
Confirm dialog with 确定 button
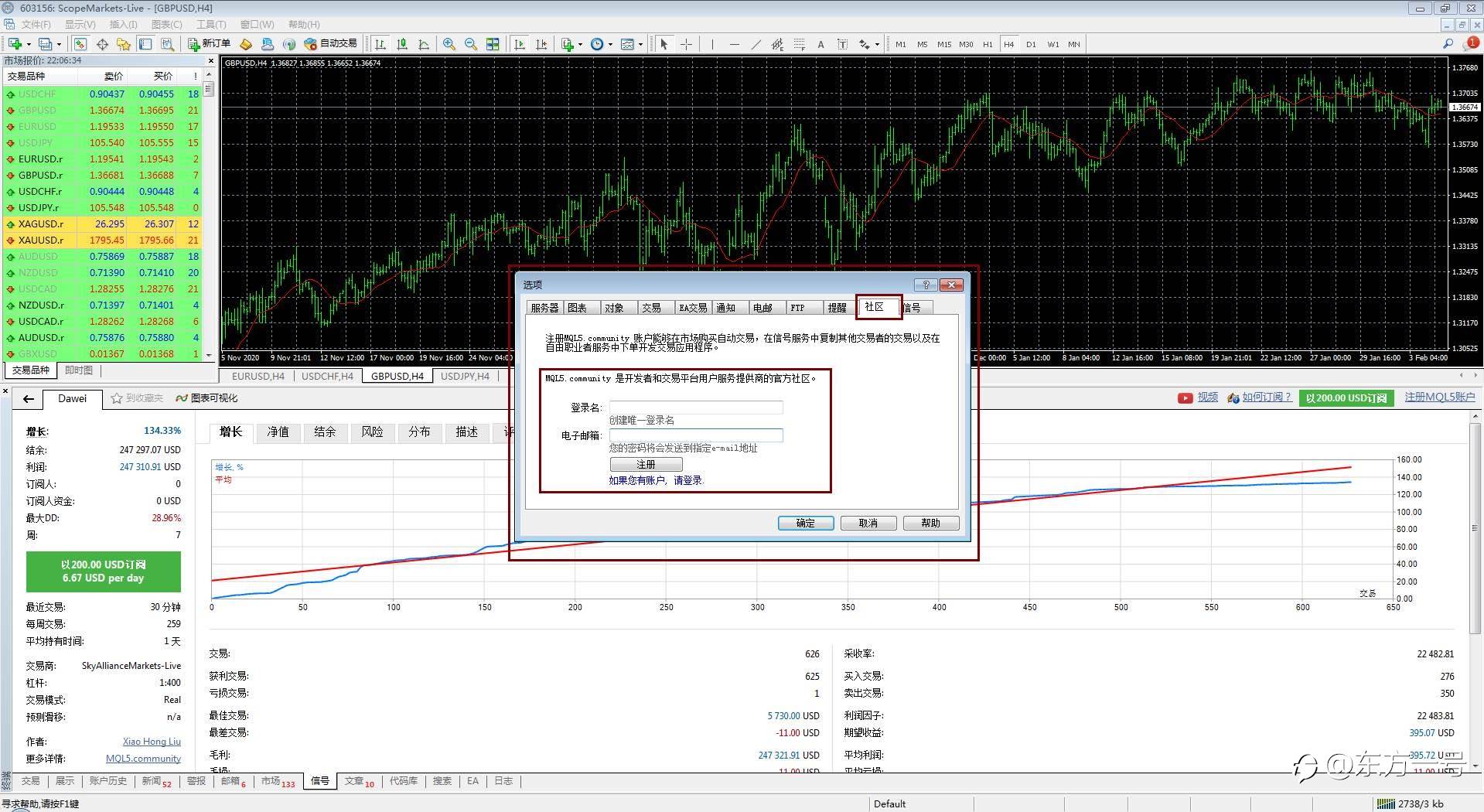[806, 524]
